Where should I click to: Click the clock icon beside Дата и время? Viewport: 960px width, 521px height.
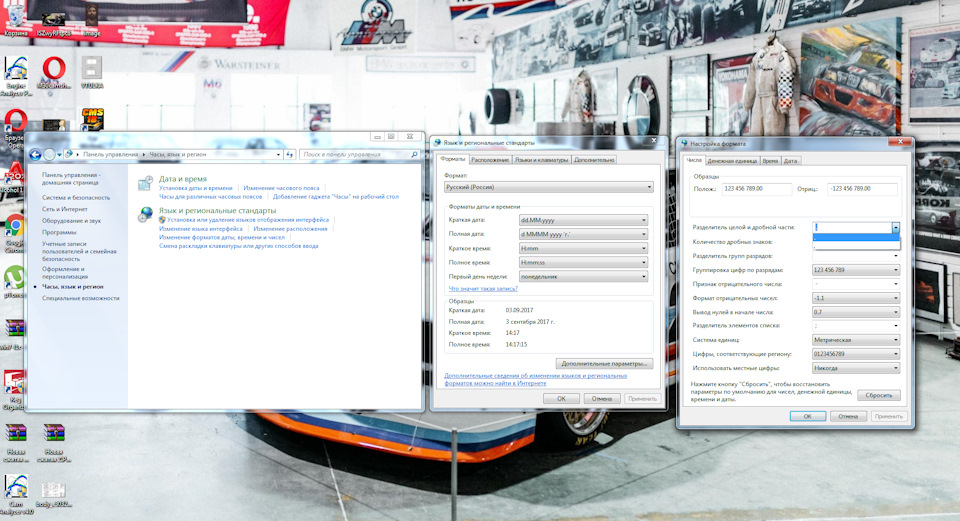pyautogui.click(x=145, y=182)
